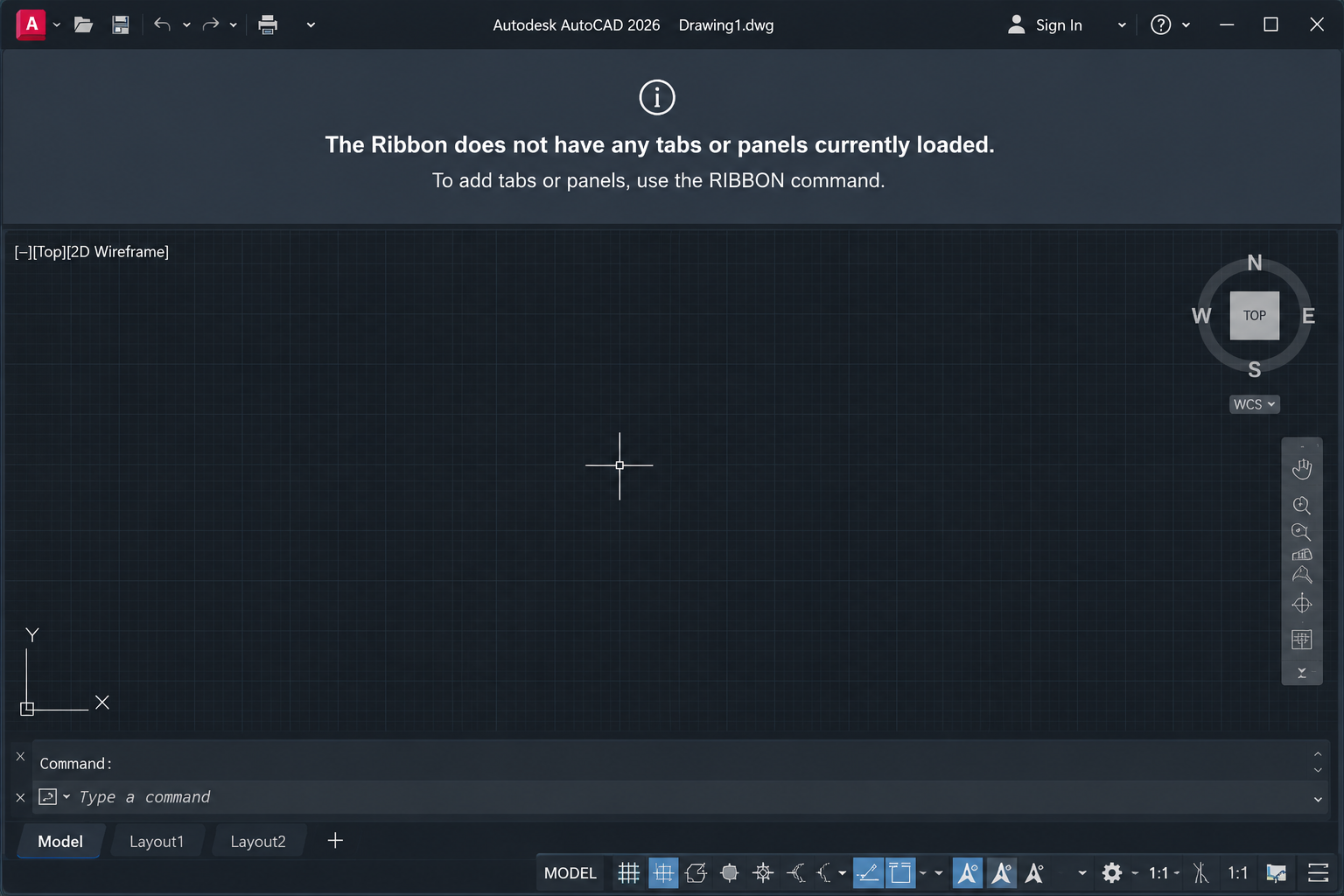The image size is (1344, 896).
Task: Click the [–] viewport controls label
Action: click(23, 252)
